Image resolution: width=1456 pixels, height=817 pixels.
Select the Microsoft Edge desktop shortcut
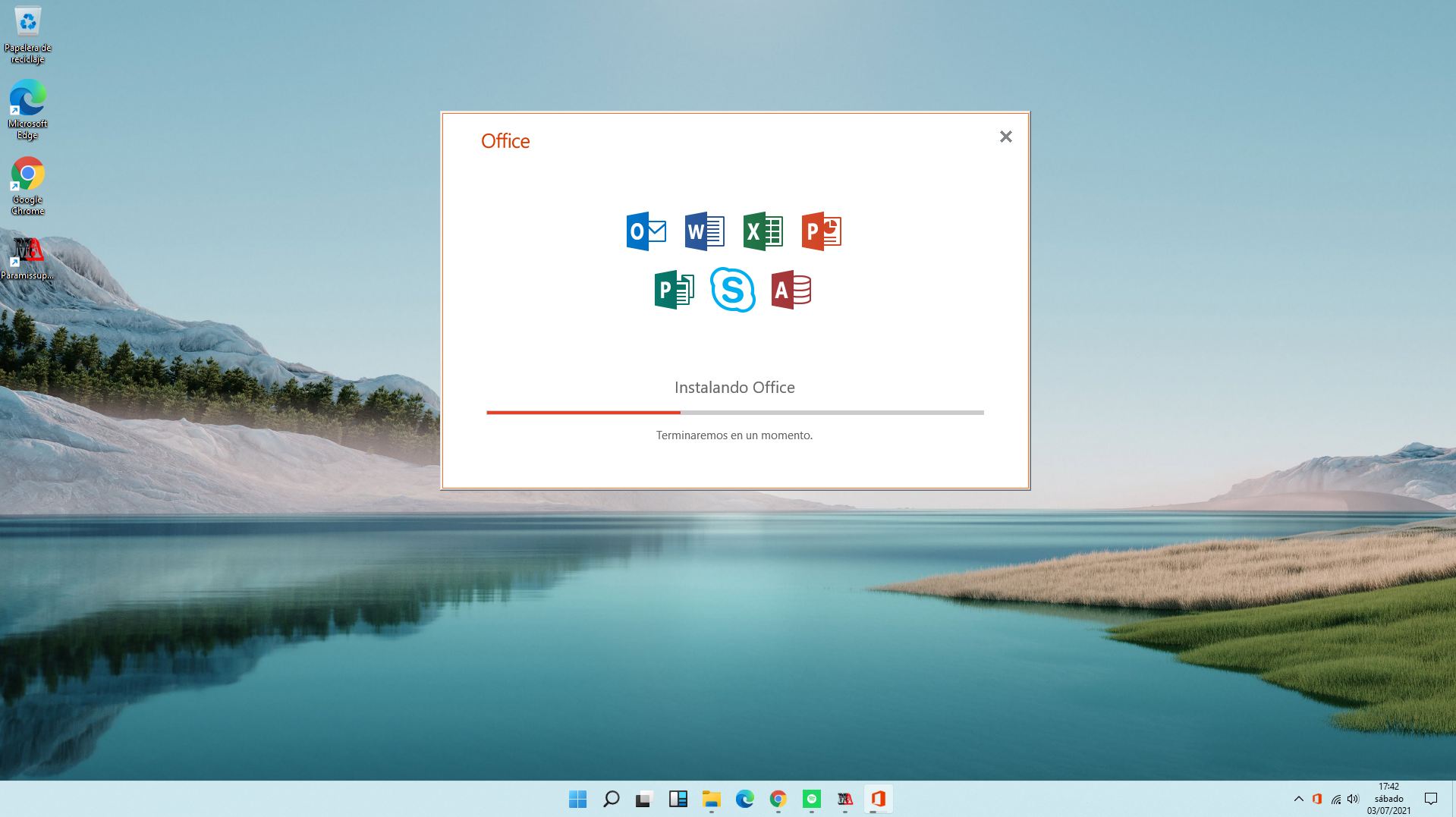[x=27, y=110]
